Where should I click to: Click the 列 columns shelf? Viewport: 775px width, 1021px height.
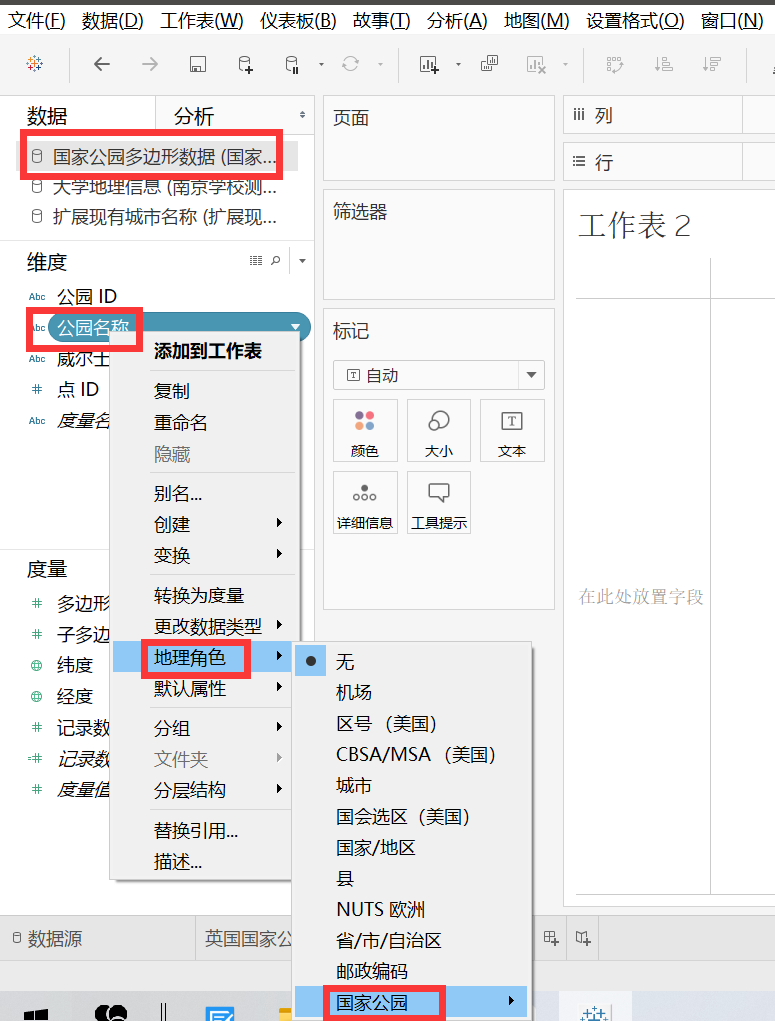pos(669,115)
